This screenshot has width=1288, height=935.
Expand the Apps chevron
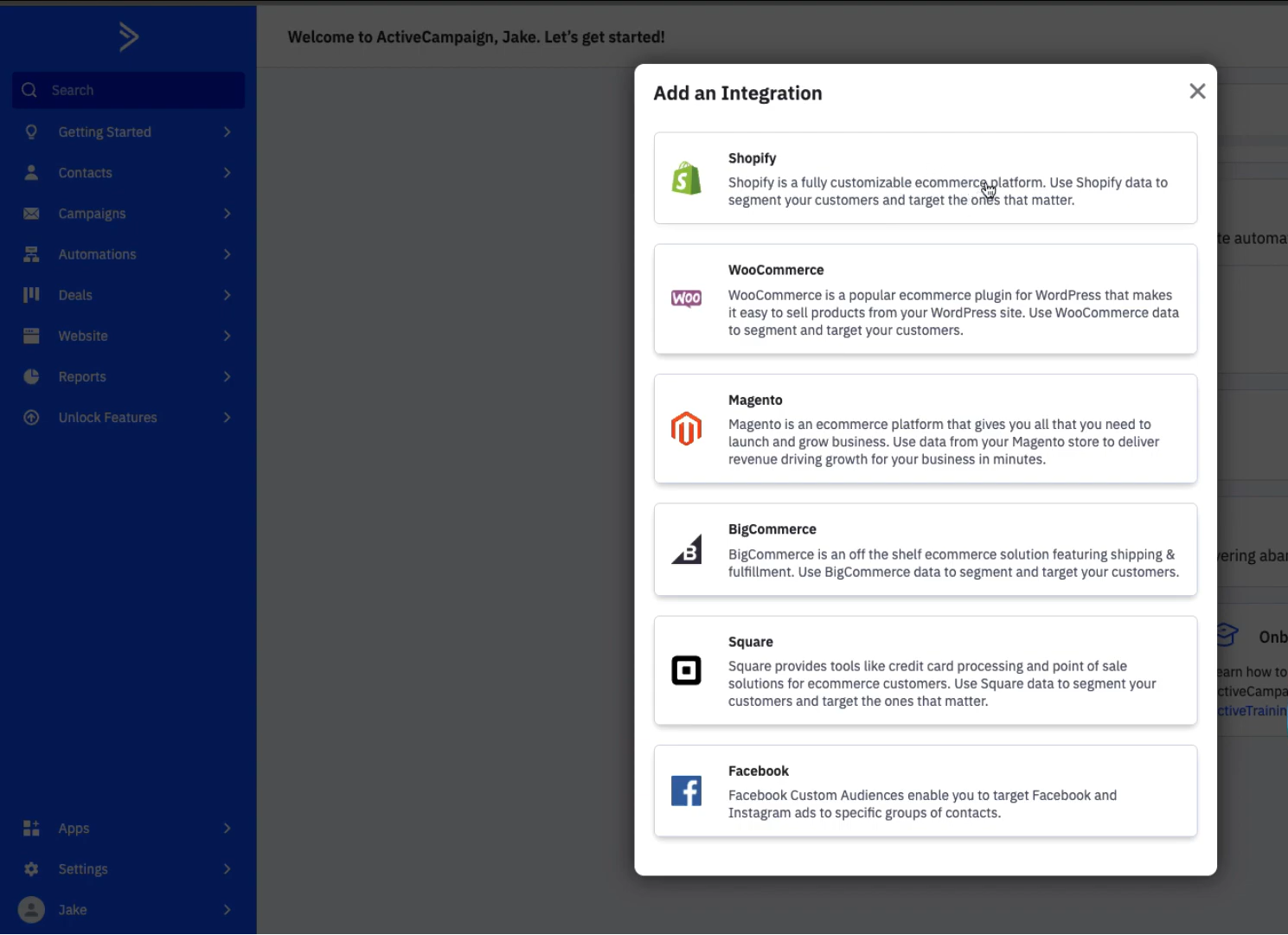tap(227, 828)
